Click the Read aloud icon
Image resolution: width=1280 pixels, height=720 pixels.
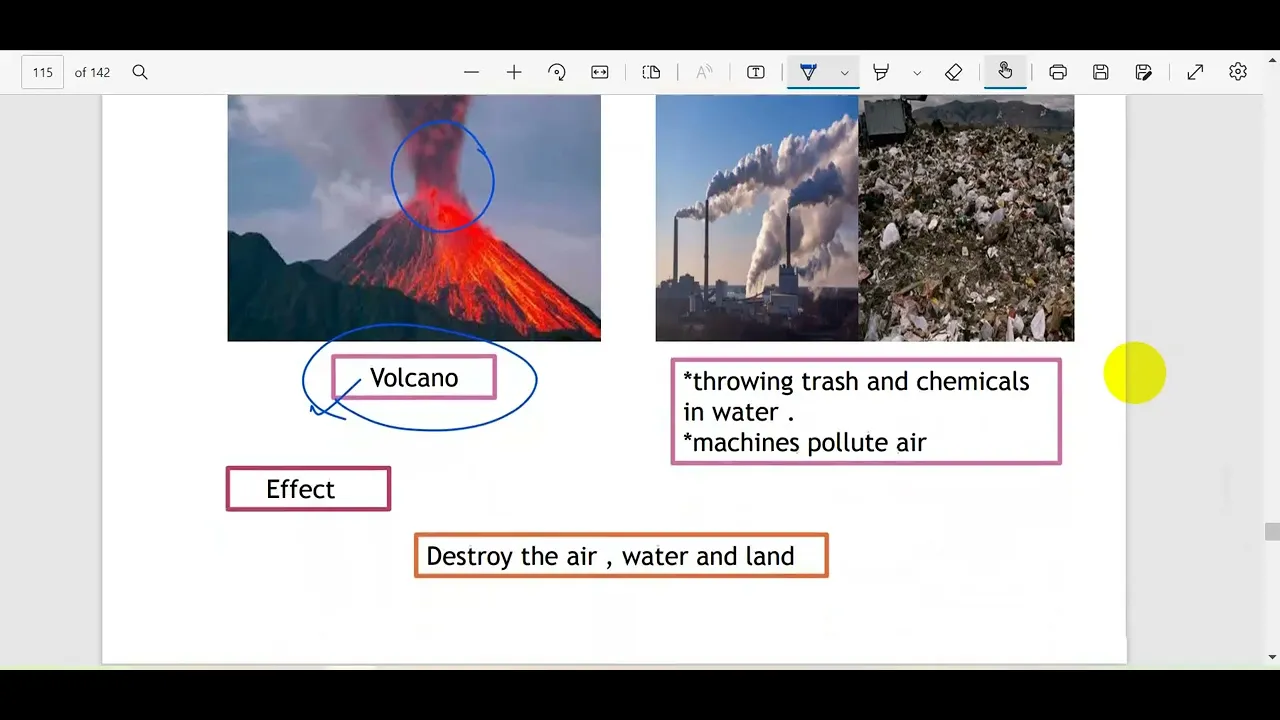point(704,72)
